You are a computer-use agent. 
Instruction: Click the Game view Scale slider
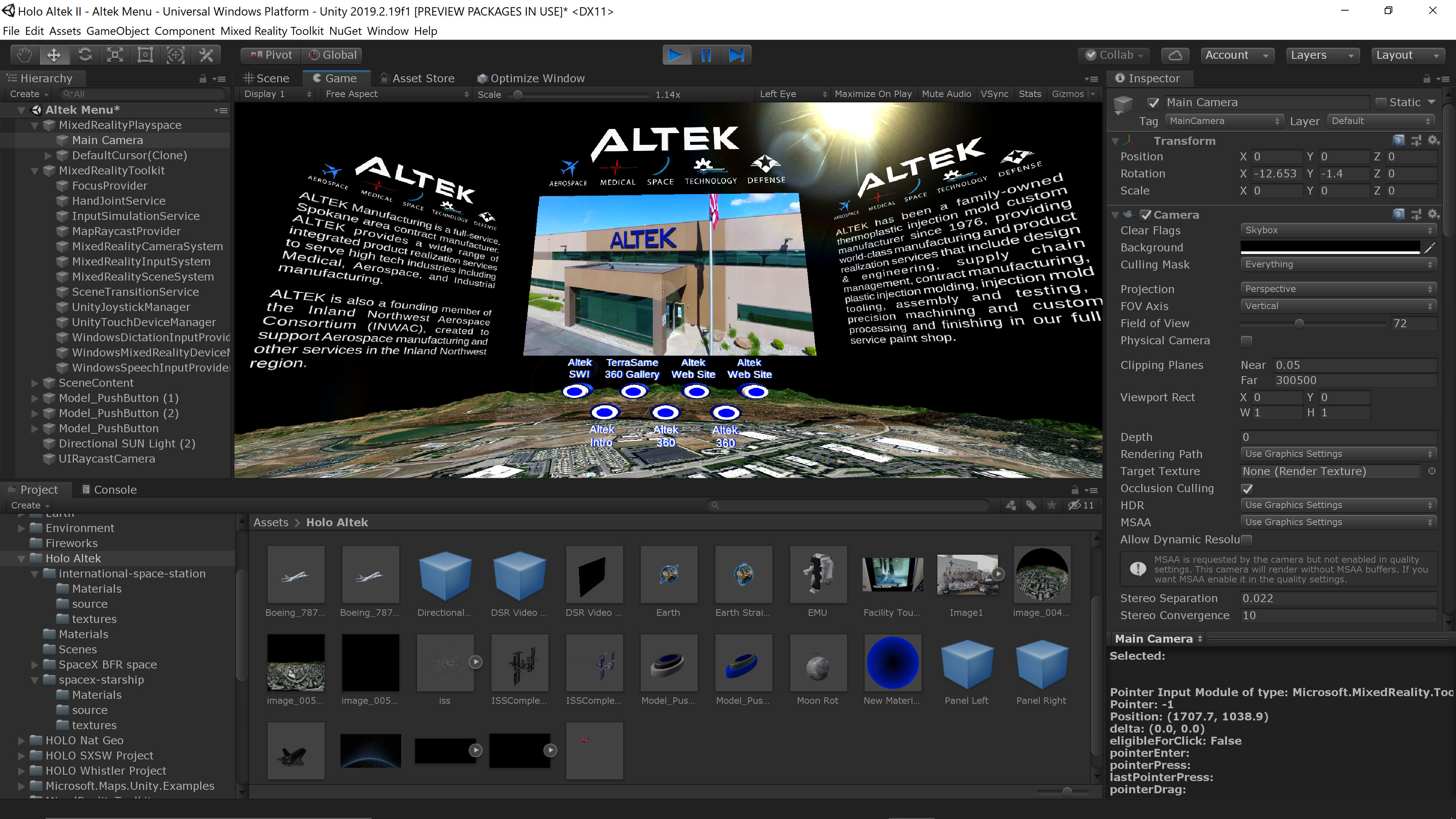click(579, 94)
